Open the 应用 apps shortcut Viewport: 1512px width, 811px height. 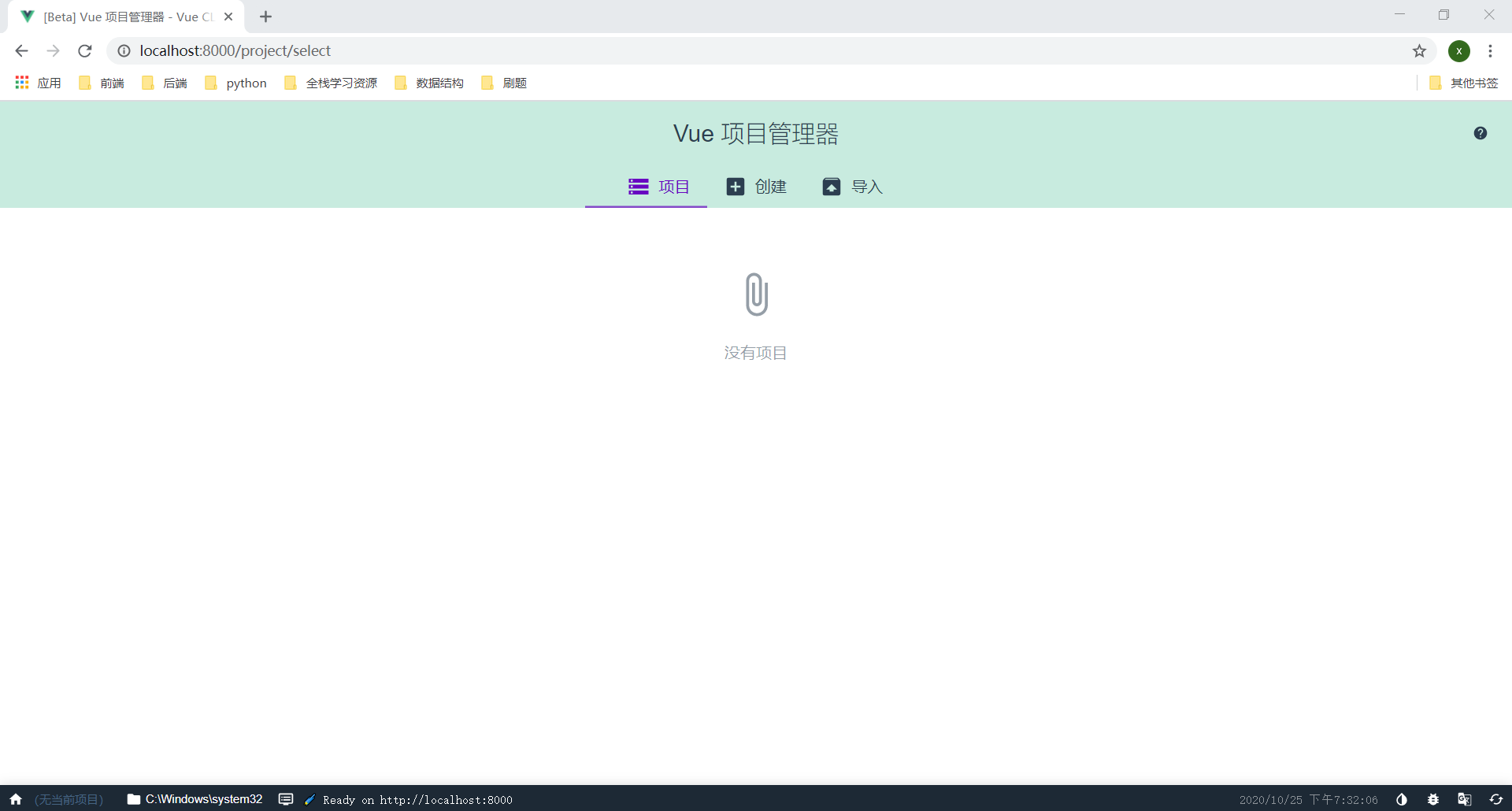pyautogui.click(x=38, y=83)
